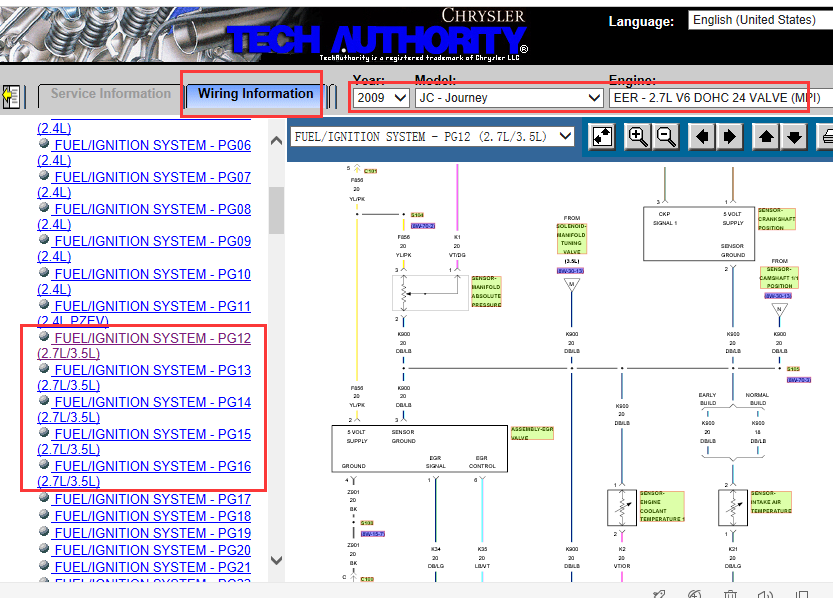The image size is (833, 598).
Task: Select the Wiring Information tab
Action: click(255, 94)
